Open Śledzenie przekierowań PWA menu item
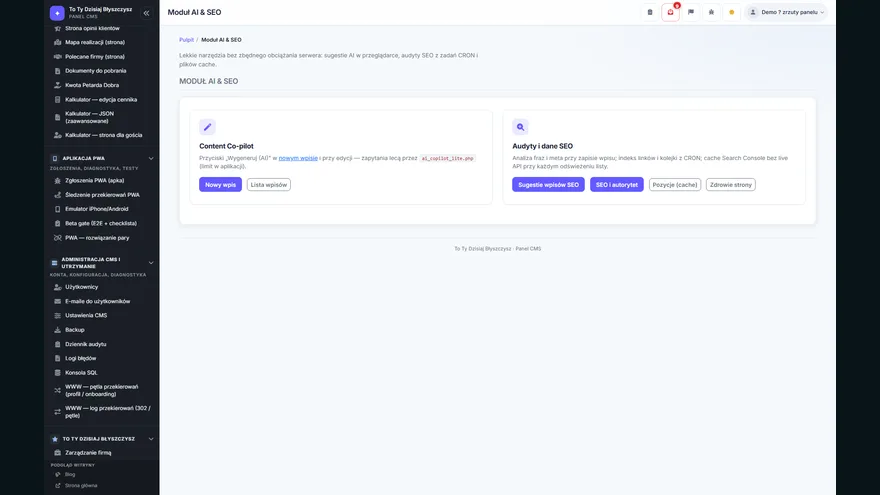Image resolution: width=880 pixels, height=495 pixels. point(102,195)
